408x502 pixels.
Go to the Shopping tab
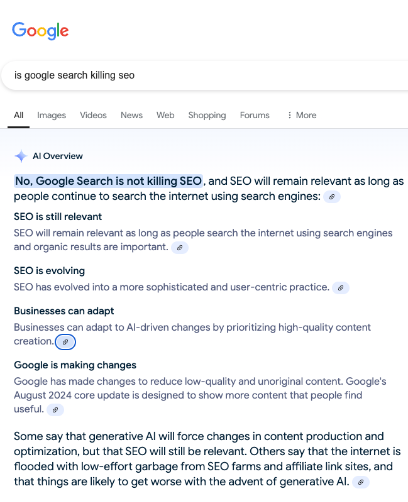pyautogui.click(x=207, y=115)
